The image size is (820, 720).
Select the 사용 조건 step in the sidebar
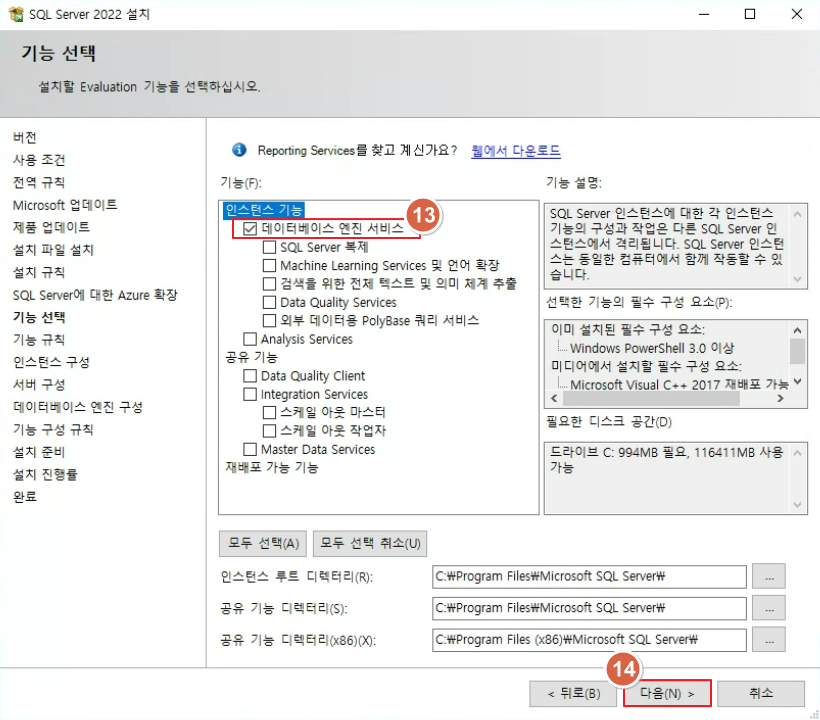point(39,159)
